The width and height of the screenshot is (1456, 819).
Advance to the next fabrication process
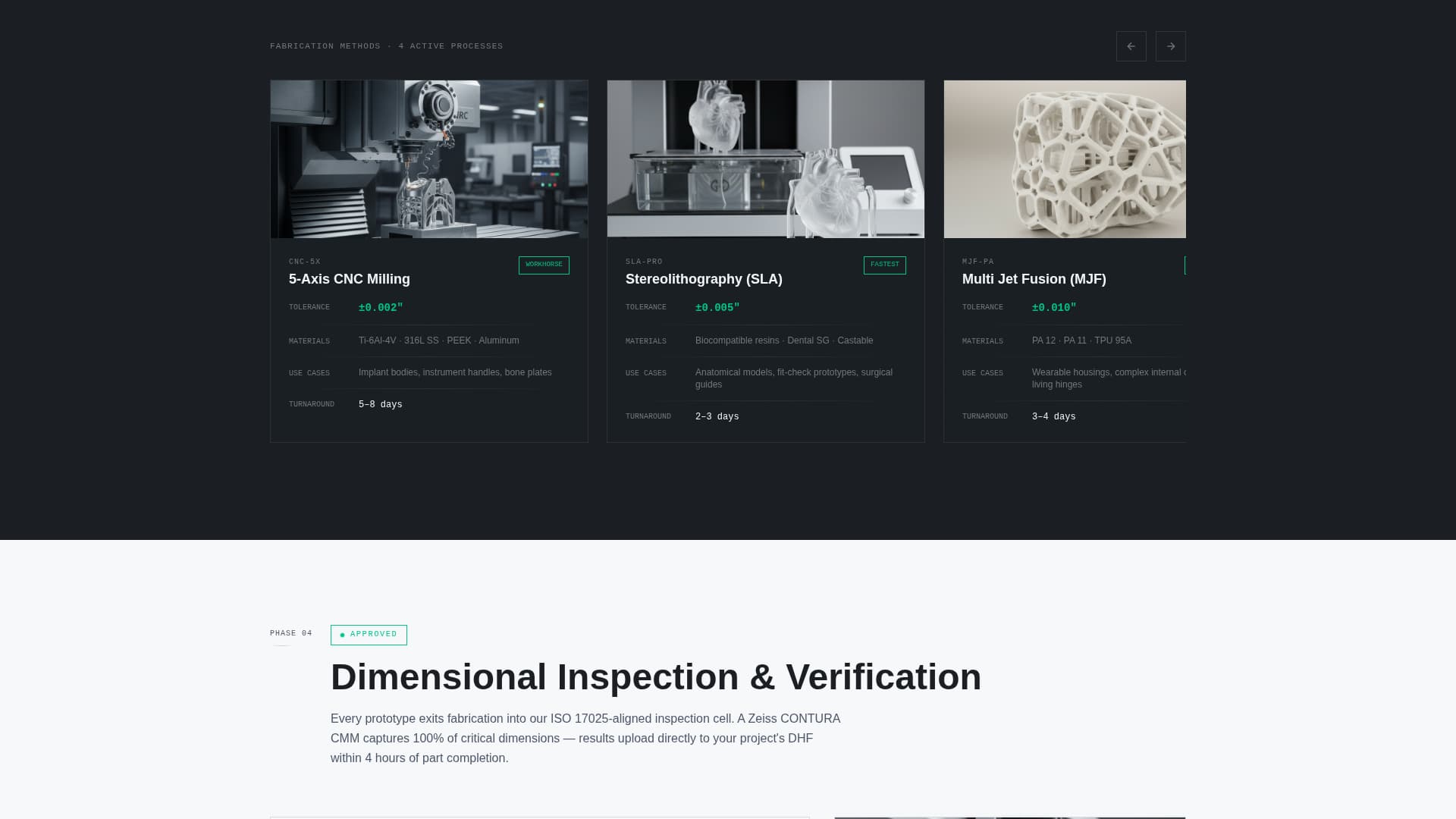pyautogui.click(x=1170, y=46)
